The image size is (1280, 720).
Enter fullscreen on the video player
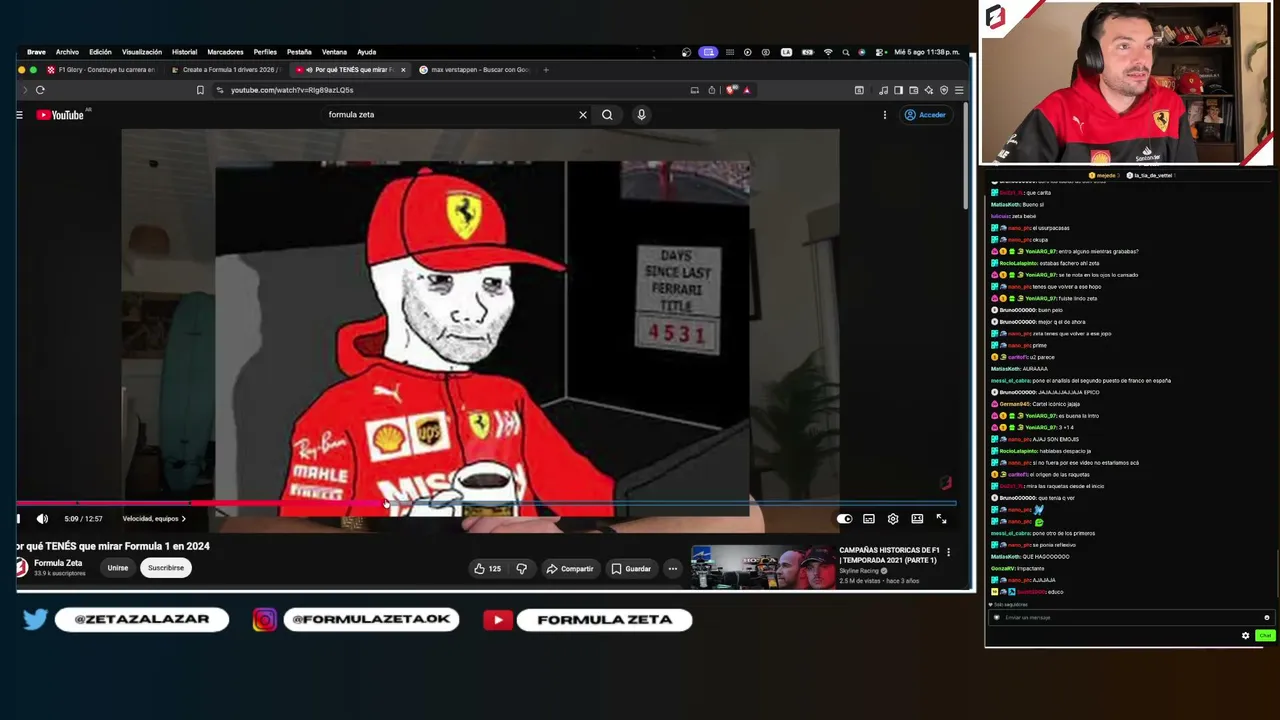941,519
